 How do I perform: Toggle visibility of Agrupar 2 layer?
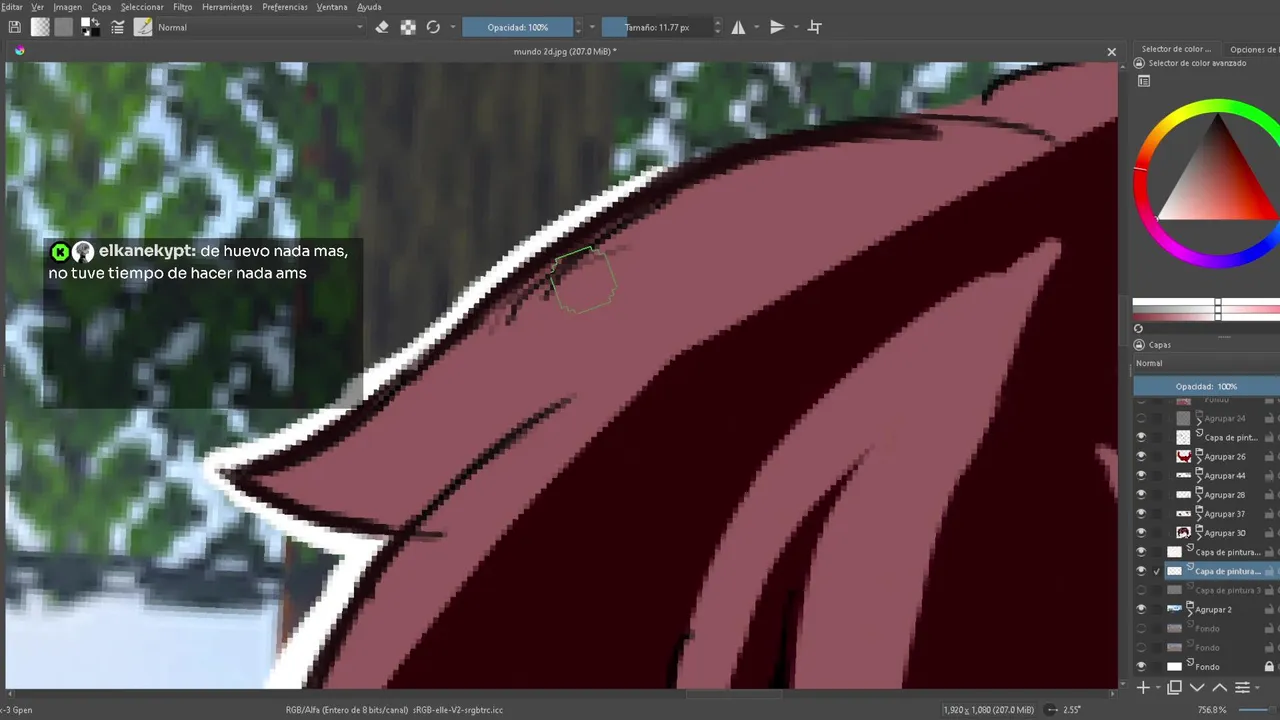(x=1141, y=609)
